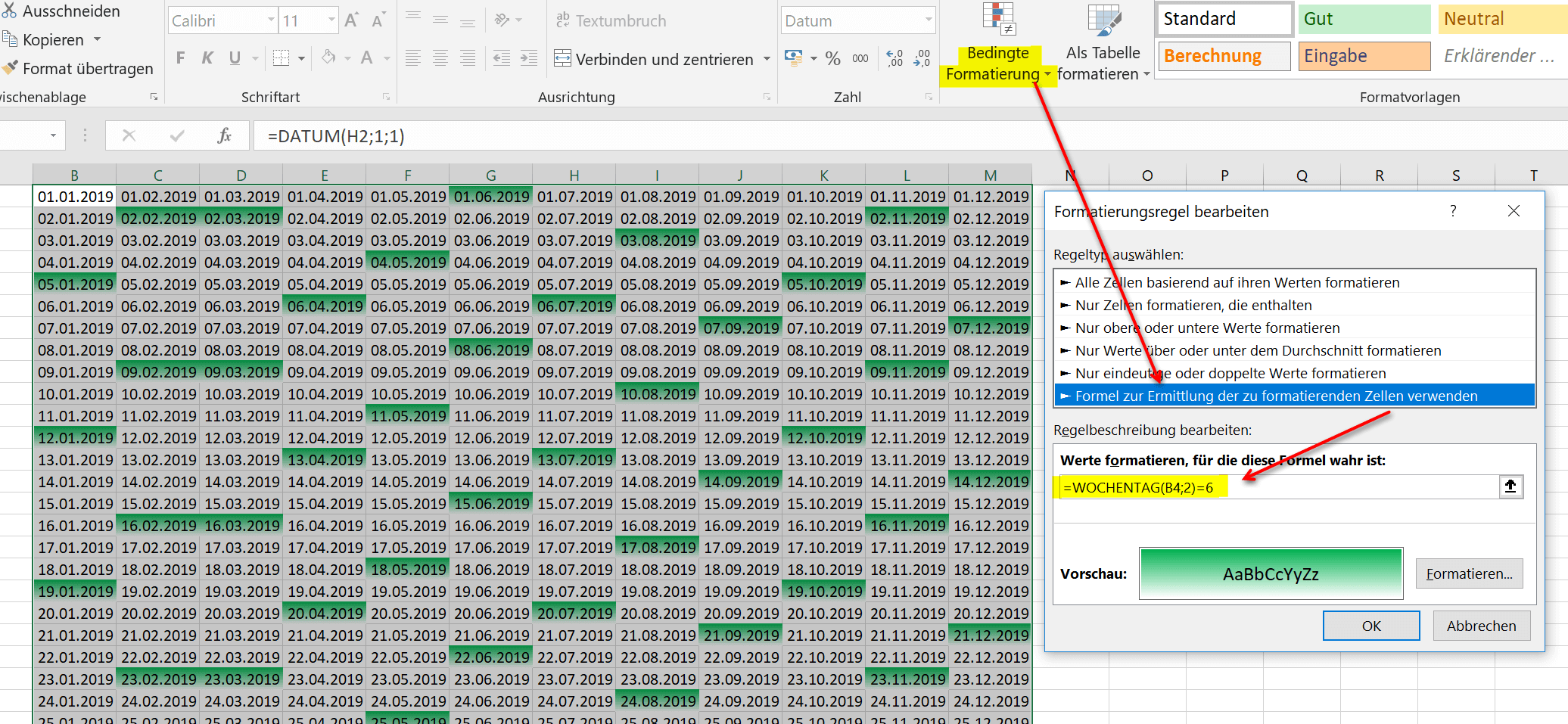Apply the green Gut cell style

1364,19
